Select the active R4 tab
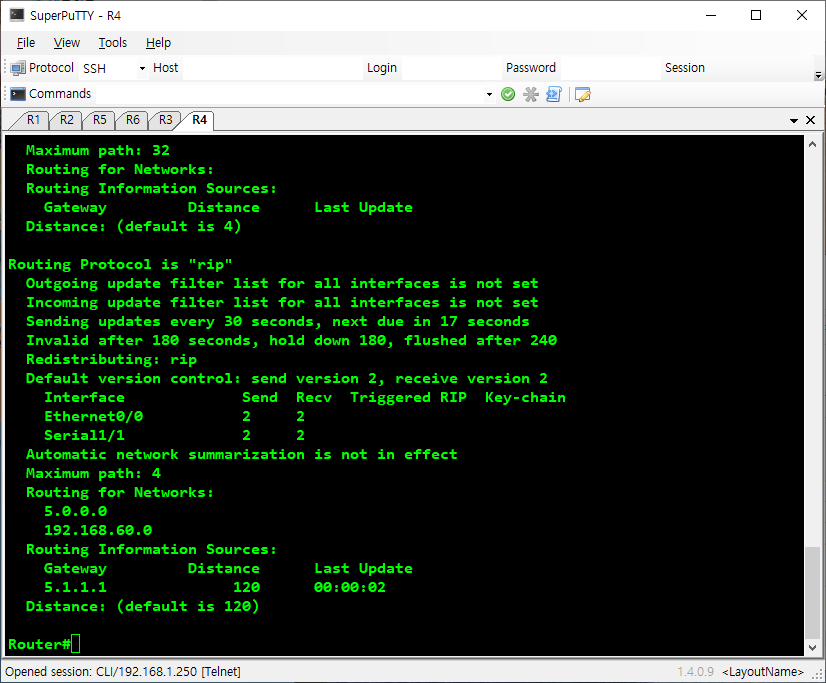 199,120
